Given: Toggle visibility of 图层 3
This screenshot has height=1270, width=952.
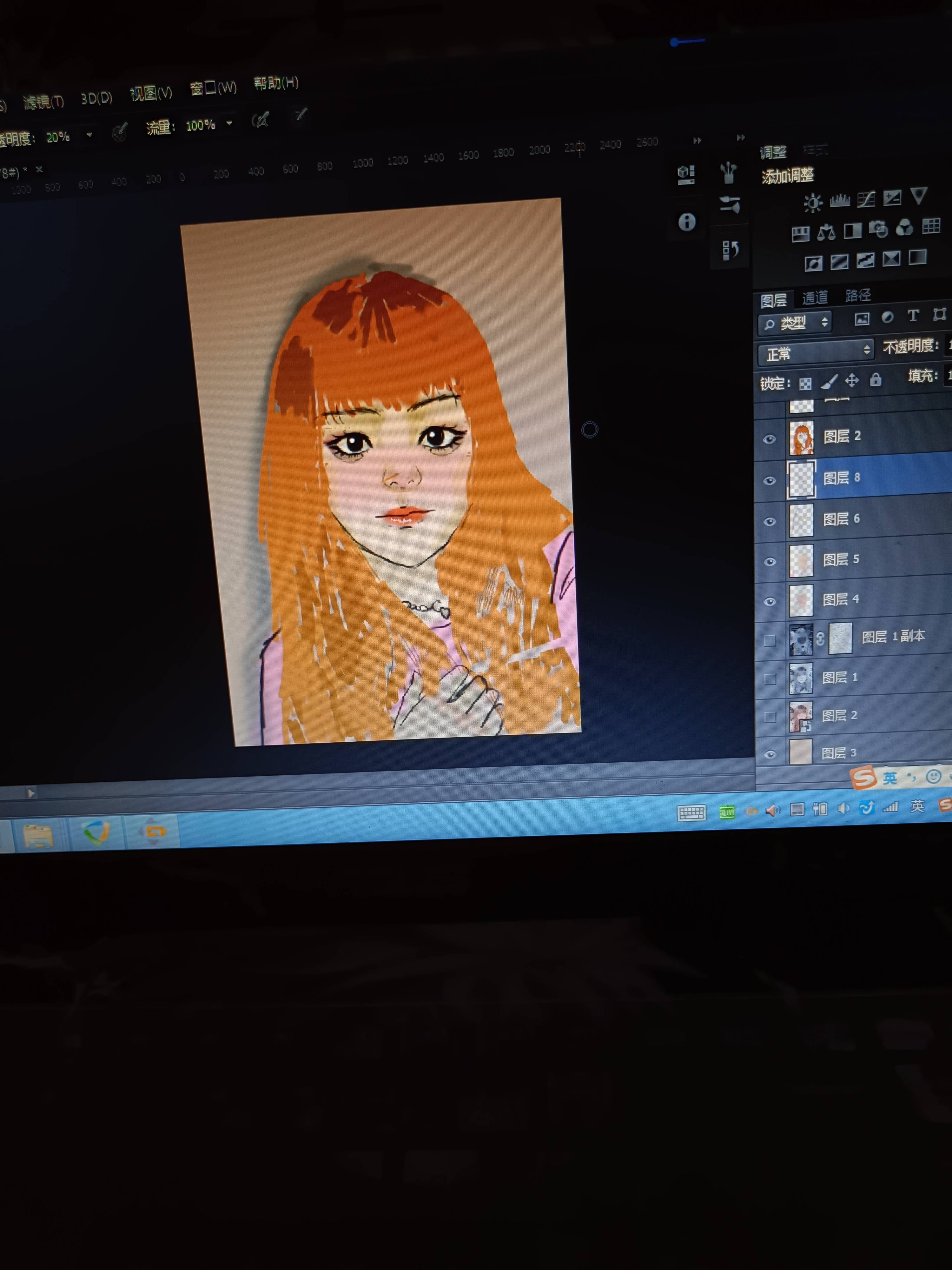Looking at the screenshot, I should coord(770,754).
